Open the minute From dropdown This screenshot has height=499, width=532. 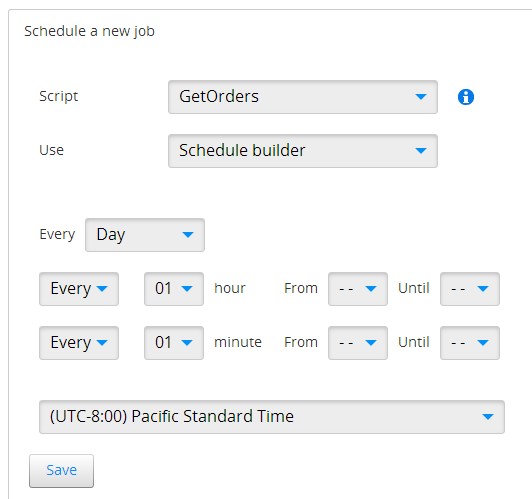coord(358,343)
